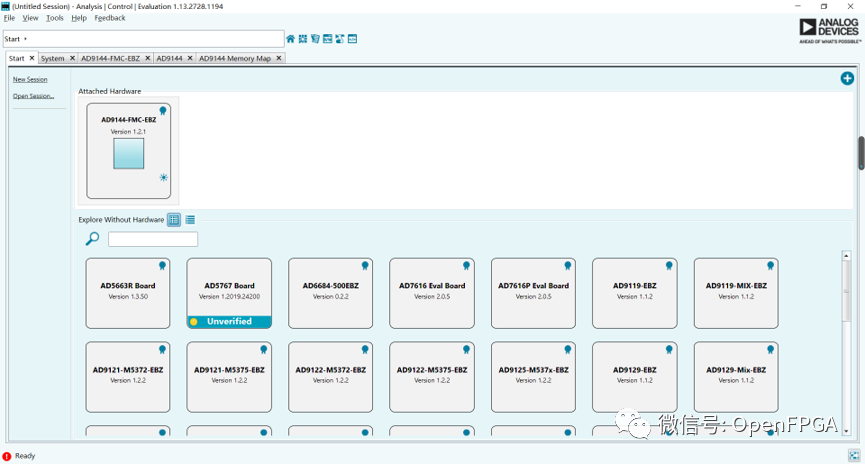Click the fifth toolbar icon after Home
The height and width of the screenshot is (464, 865).
tap(340, 39)
